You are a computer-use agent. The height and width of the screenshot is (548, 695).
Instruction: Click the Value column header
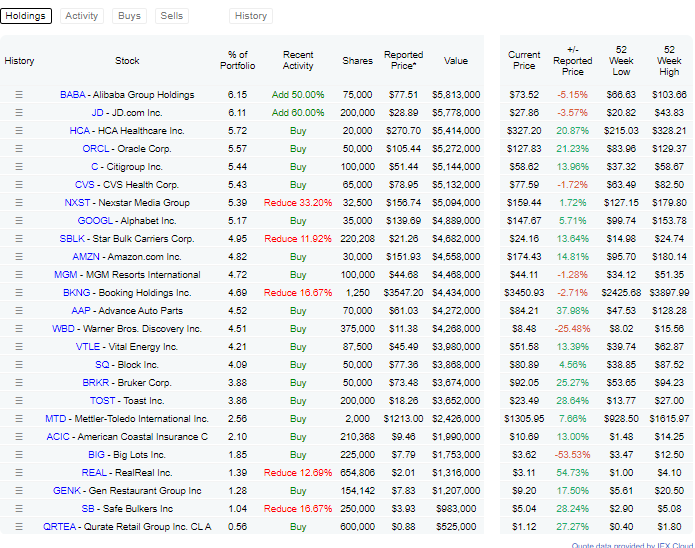(x=455, y=61)
